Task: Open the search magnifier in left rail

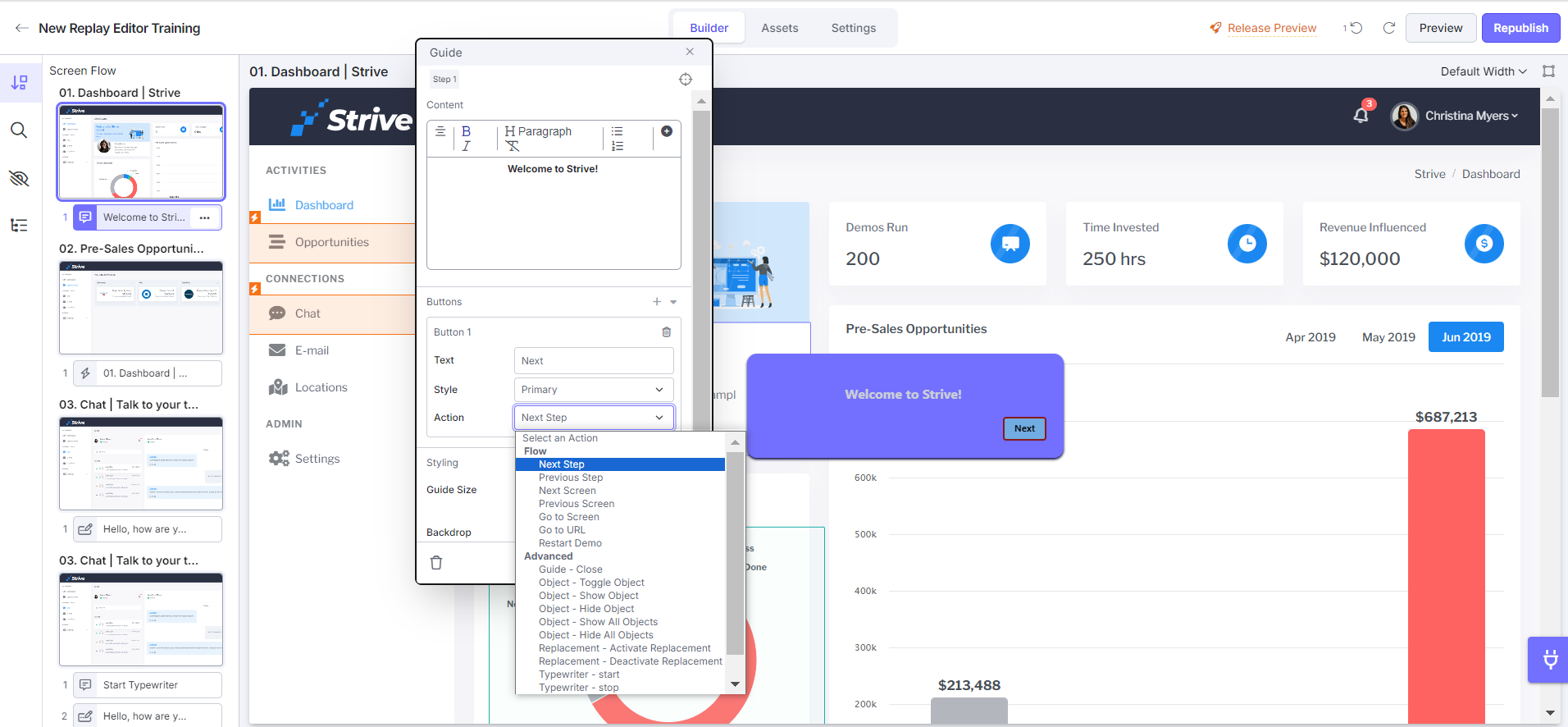Action: tap(19, 130)
